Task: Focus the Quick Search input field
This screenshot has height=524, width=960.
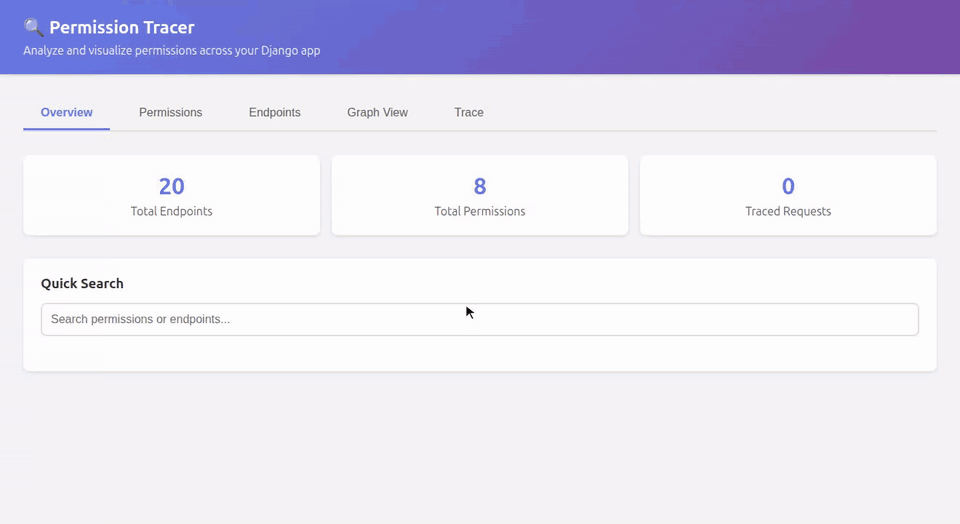Action: point(480,320)
